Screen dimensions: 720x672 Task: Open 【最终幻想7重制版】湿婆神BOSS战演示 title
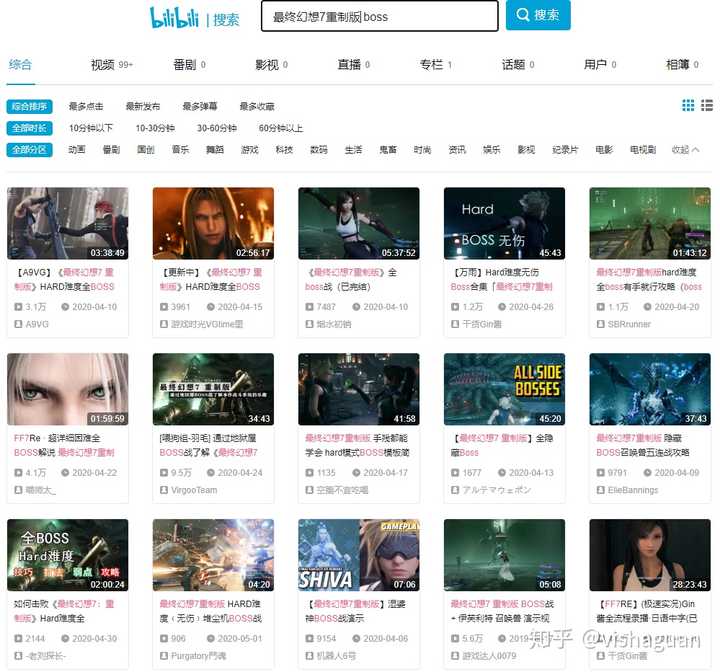tap(355, 611)
